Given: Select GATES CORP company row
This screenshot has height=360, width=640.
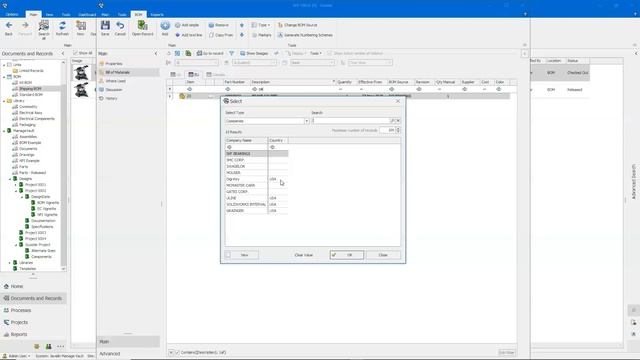Looking at the screenshot, I should (256, 191).
